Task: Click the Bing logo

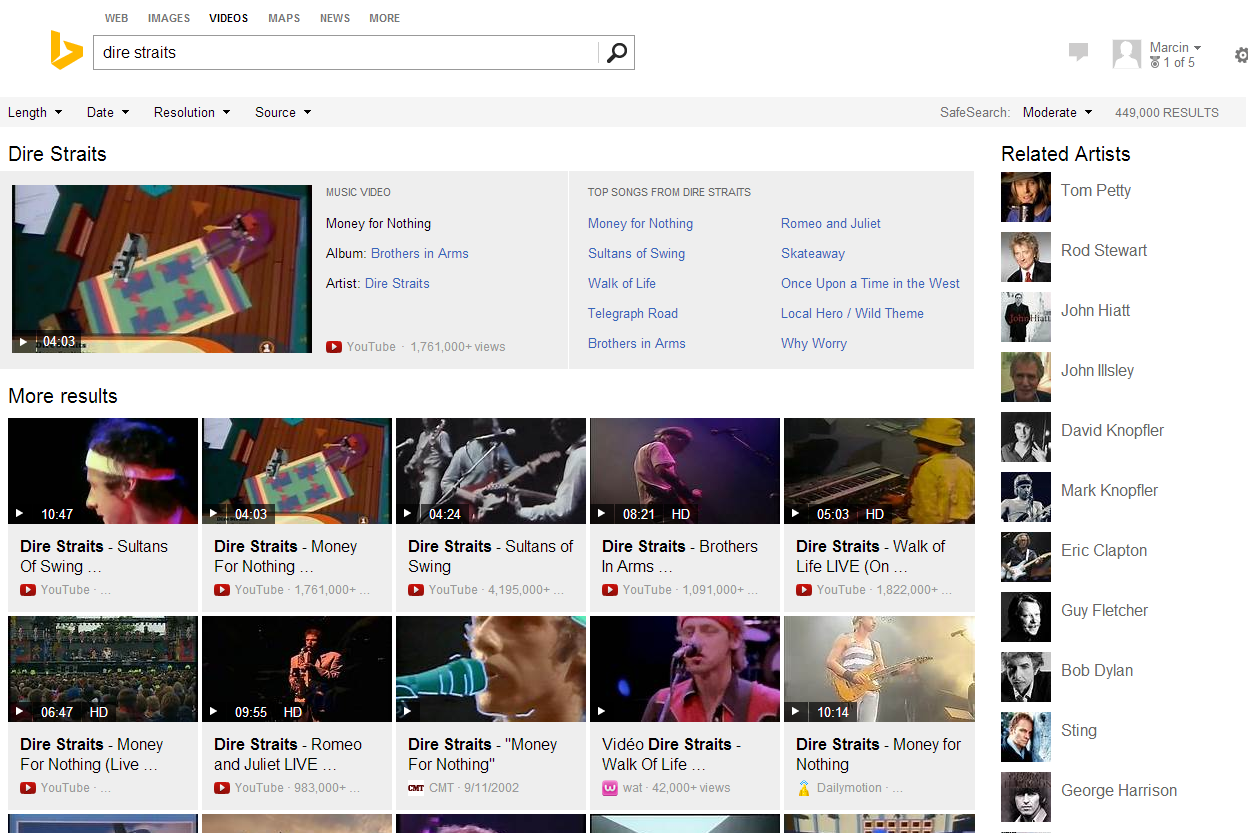Action: pos(66,50)
